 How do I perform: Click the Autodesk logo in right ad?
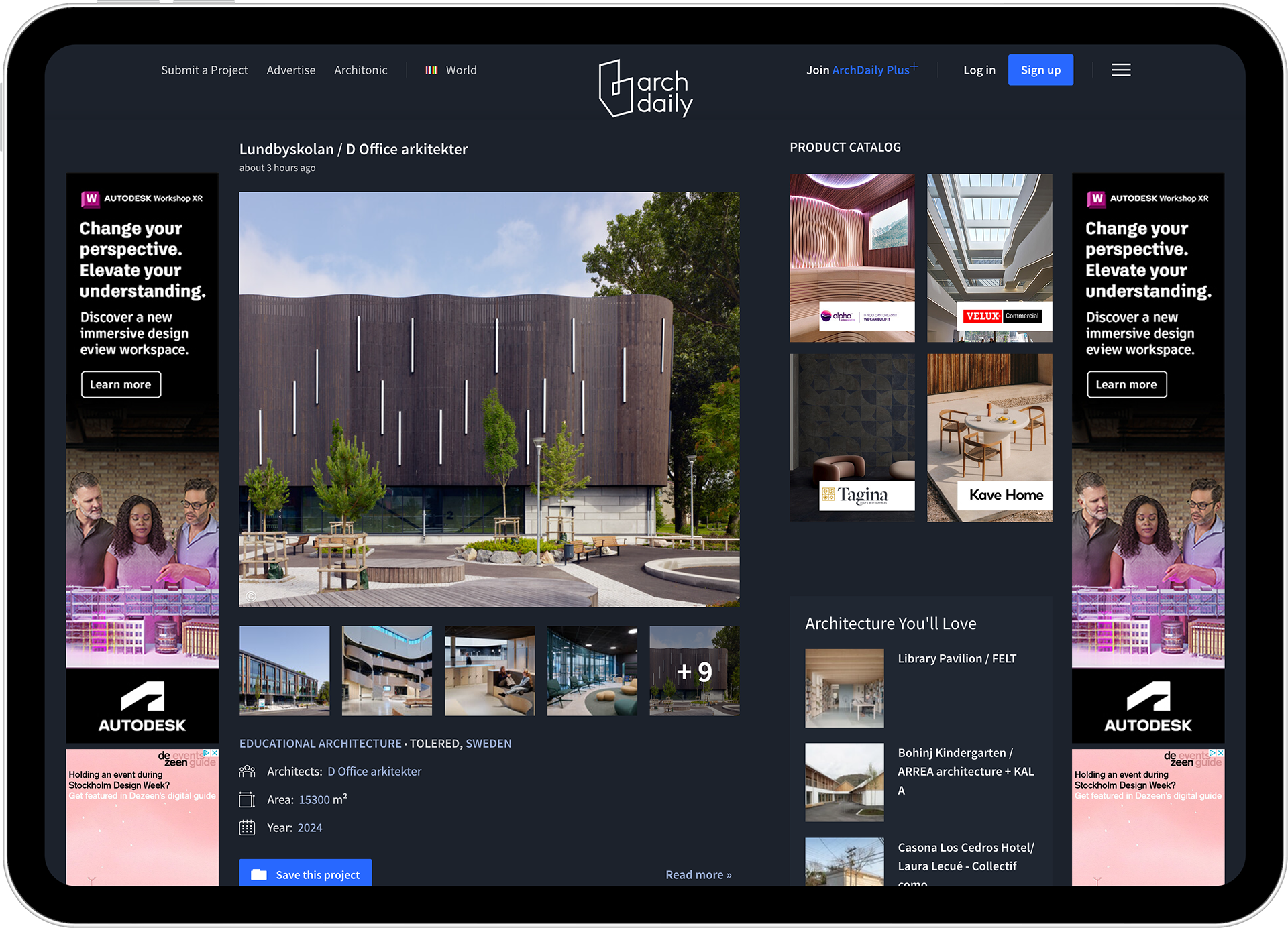pyautogui.click(x=1148, y=706)
